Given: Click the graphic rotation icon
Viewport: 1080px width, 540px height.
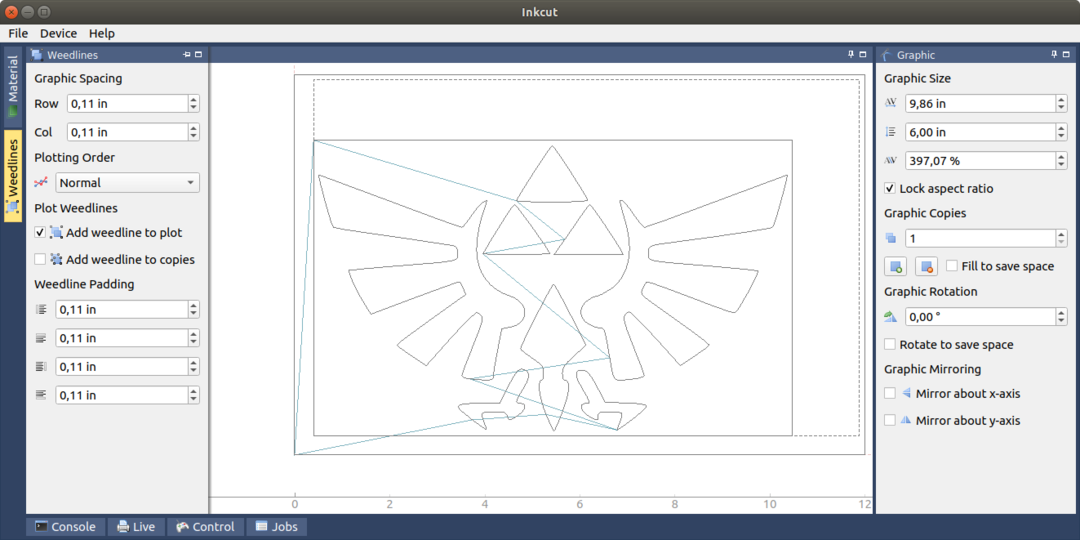Looking at the screenshot, I should tap(891, 317).
